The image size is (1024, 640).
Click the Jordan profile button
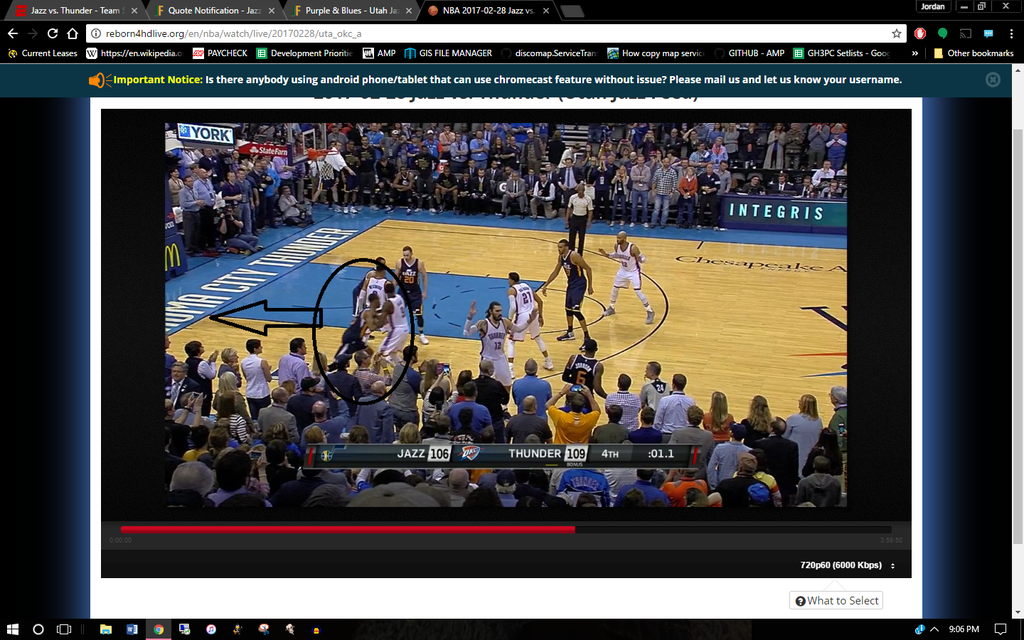click(x=933, y=7)
